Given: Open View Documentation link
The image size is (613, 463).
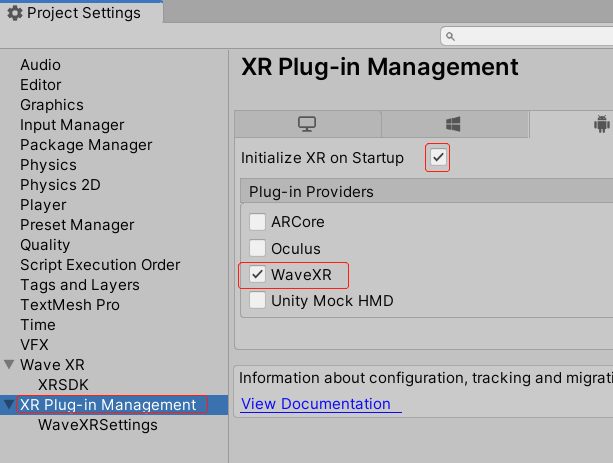Looking at the screenshot, I should 316,404.
